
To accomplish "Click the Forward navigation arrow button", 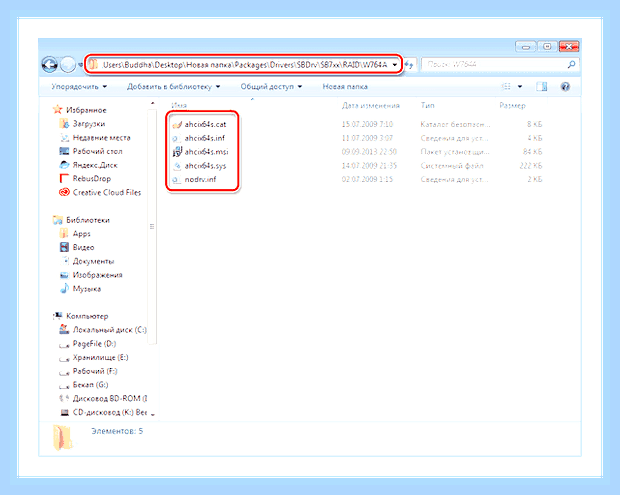I will (x=68, y=64).
